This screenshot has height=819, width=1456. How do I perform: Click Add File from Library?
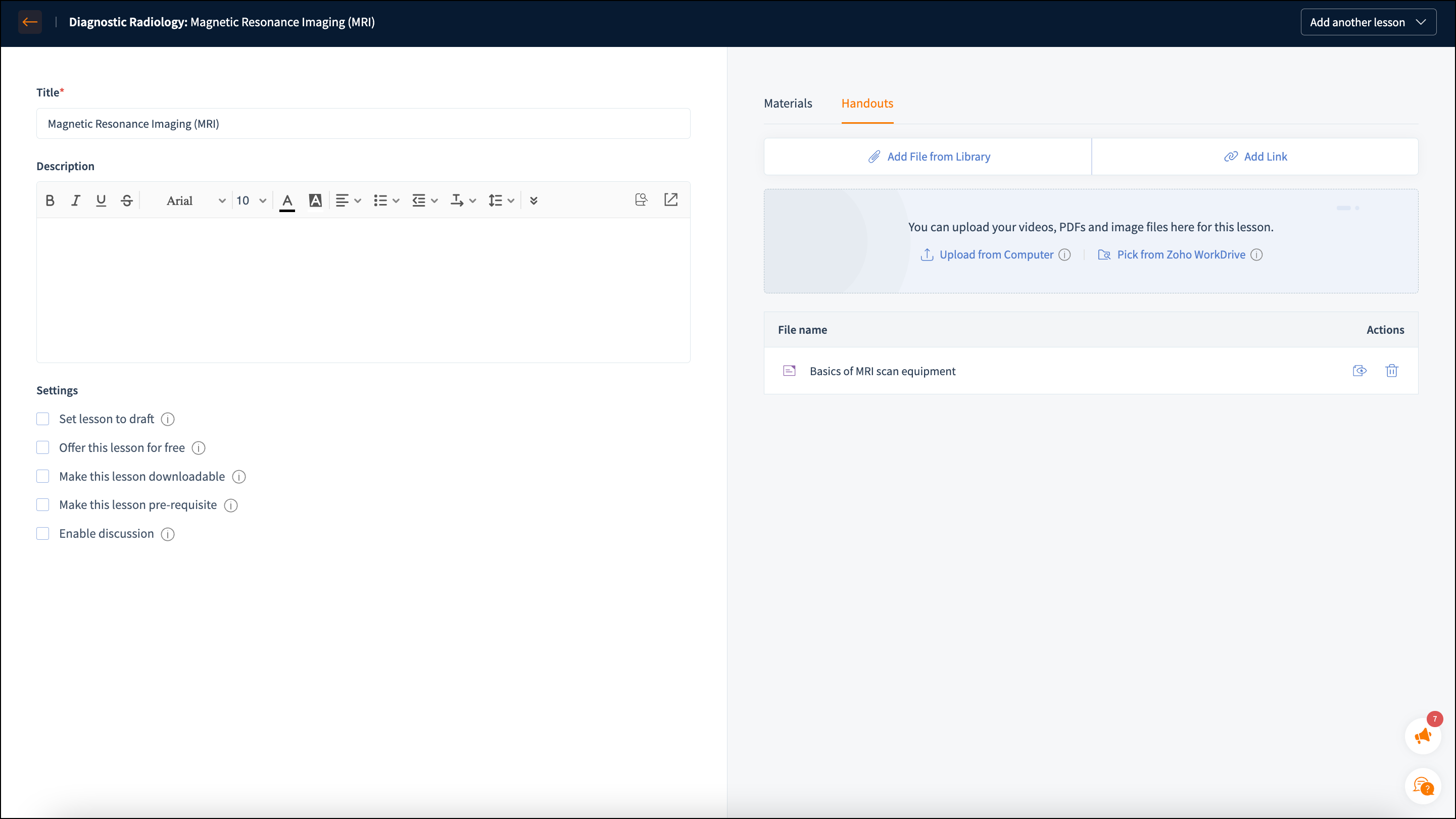(928, 157)
